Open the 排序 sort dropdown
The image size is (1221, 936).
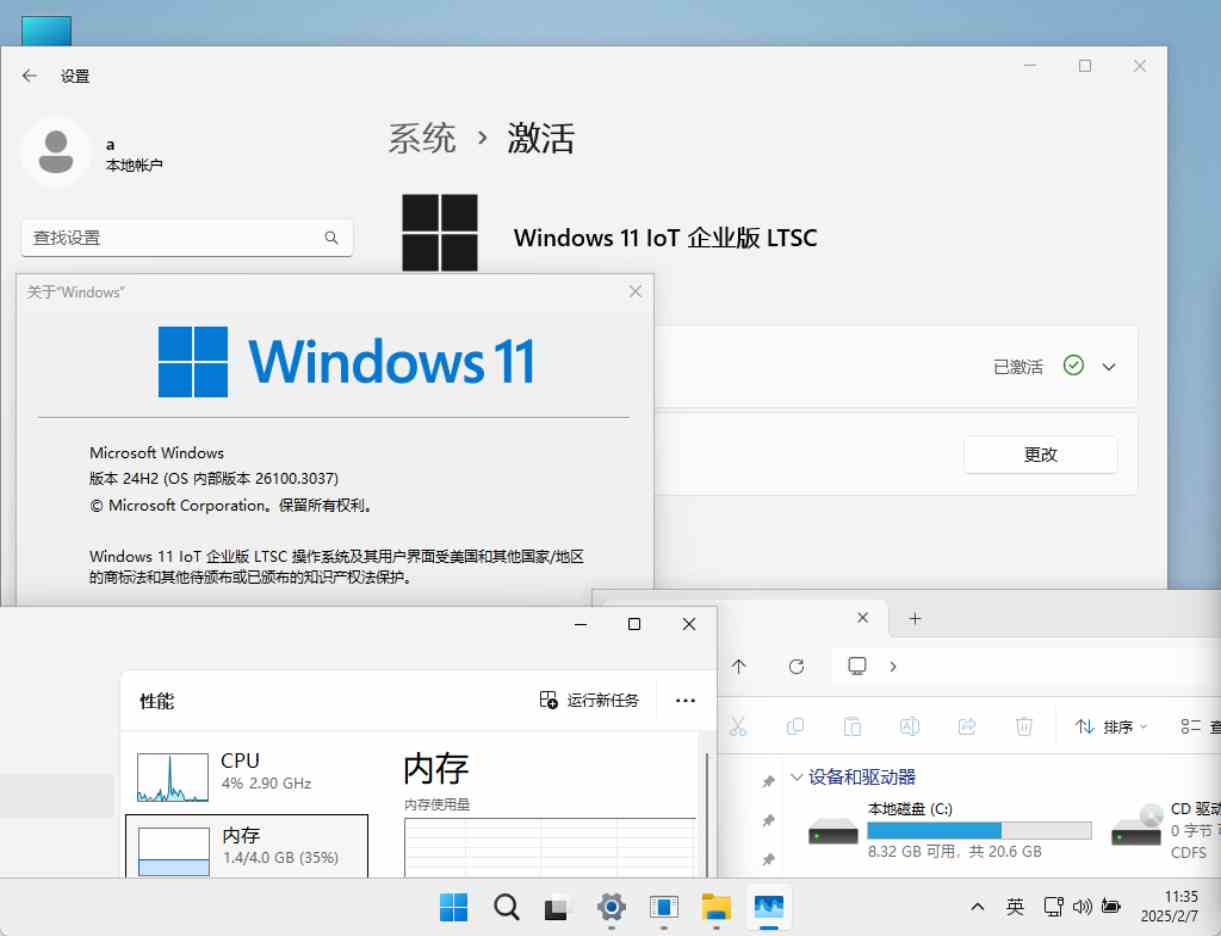(x=1111, y=727)
